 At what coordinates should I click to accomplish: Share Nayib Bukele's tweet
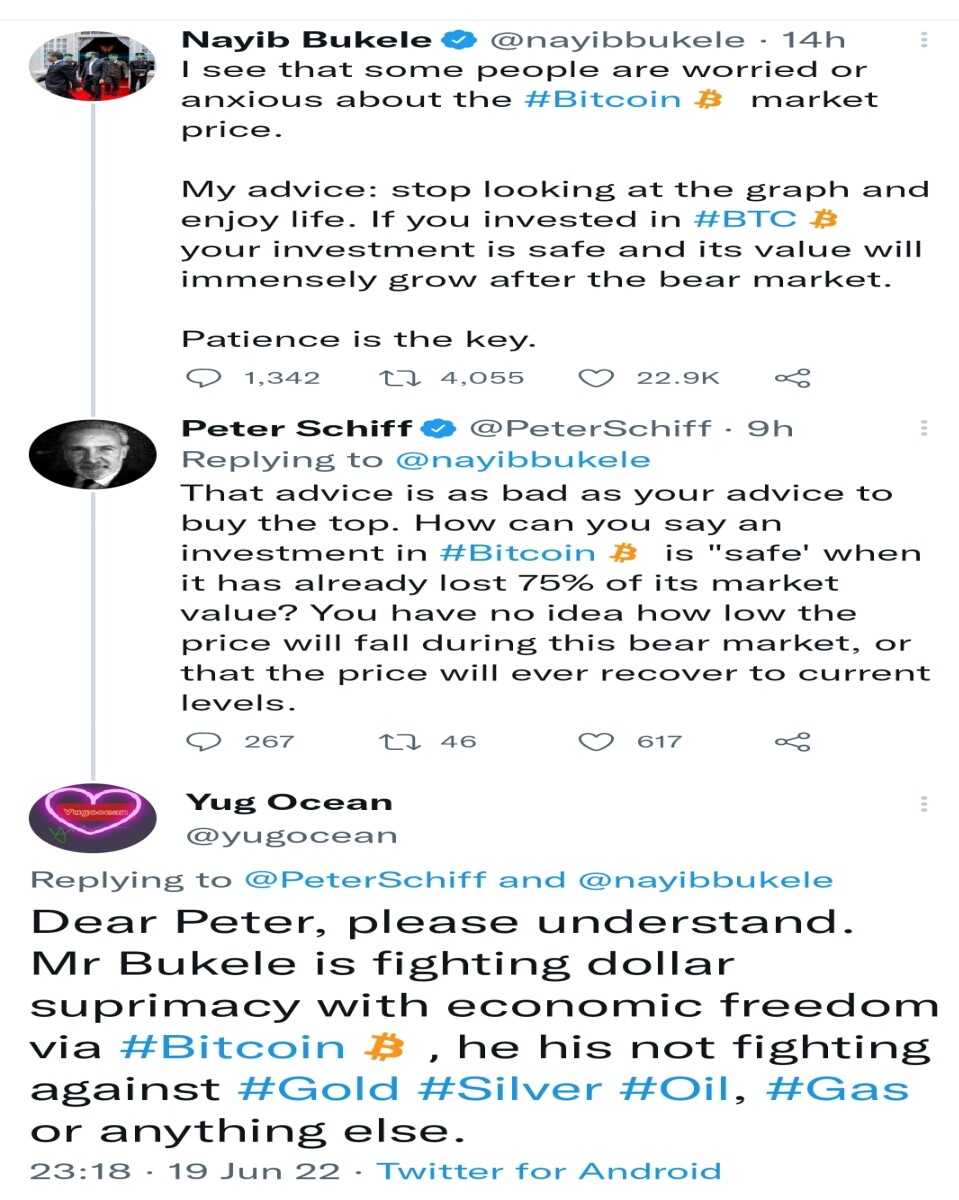click(x=793, y=378)
